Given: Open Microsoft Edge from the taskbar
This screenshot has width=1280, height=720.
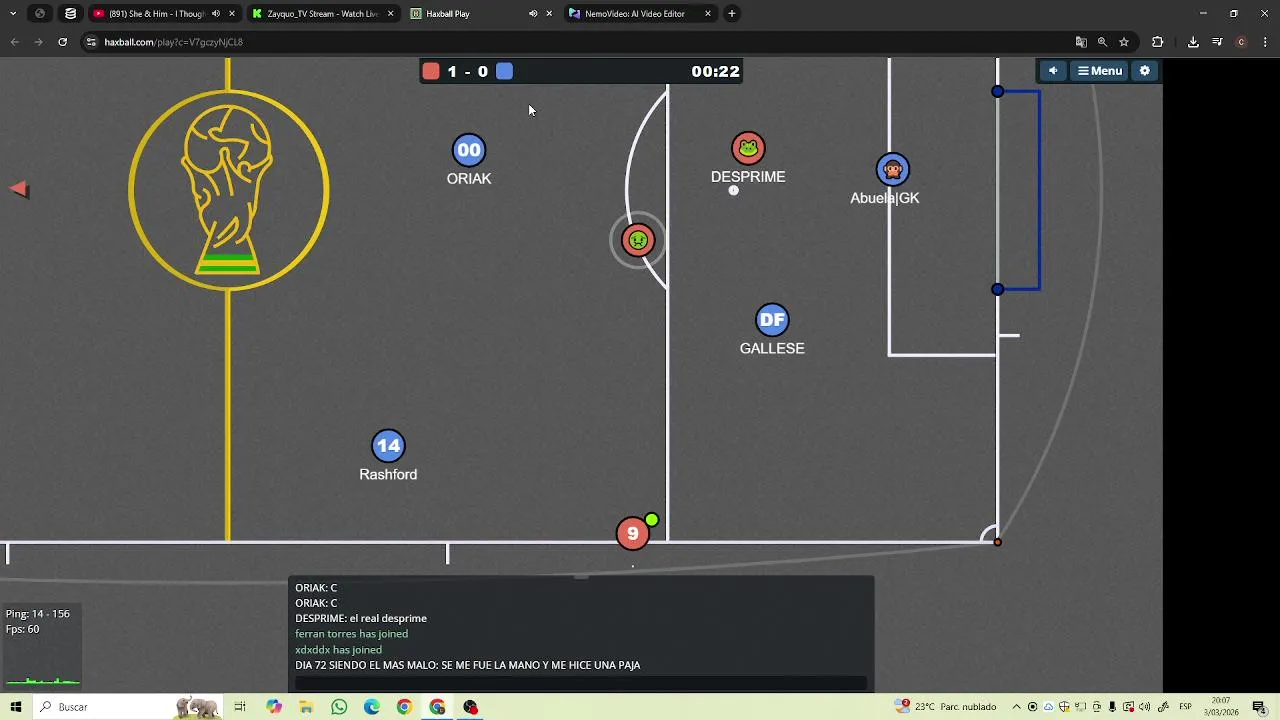Looking at the screenshot, I should [x=372, y=707].
